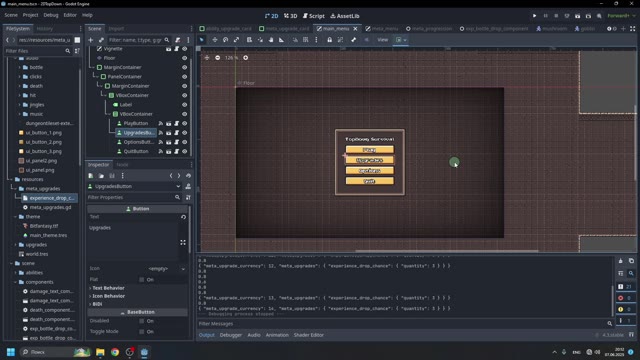Activate the Rotate mode tool
Screen dimensions: 640x360
226,40
